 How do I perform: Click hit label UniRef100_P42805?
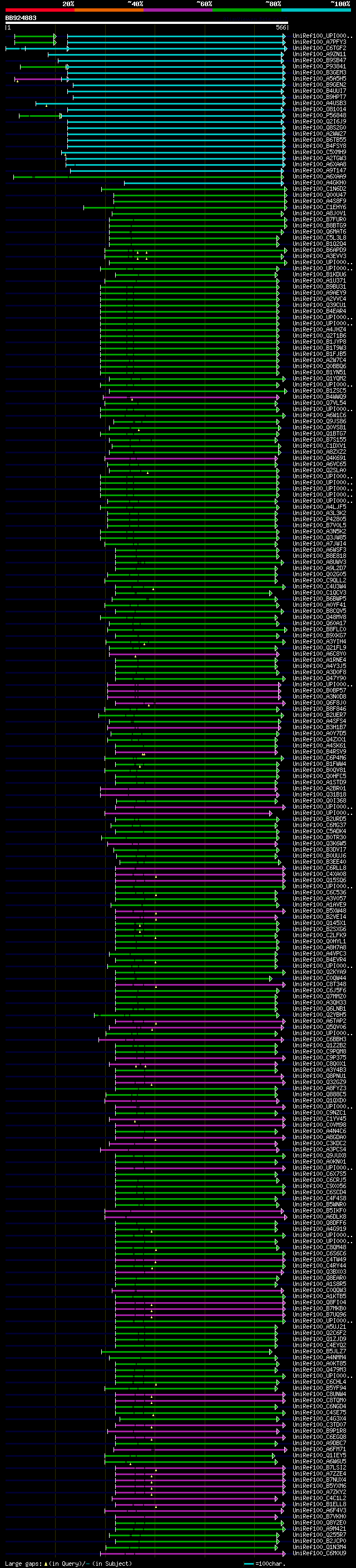pos(319,519)
